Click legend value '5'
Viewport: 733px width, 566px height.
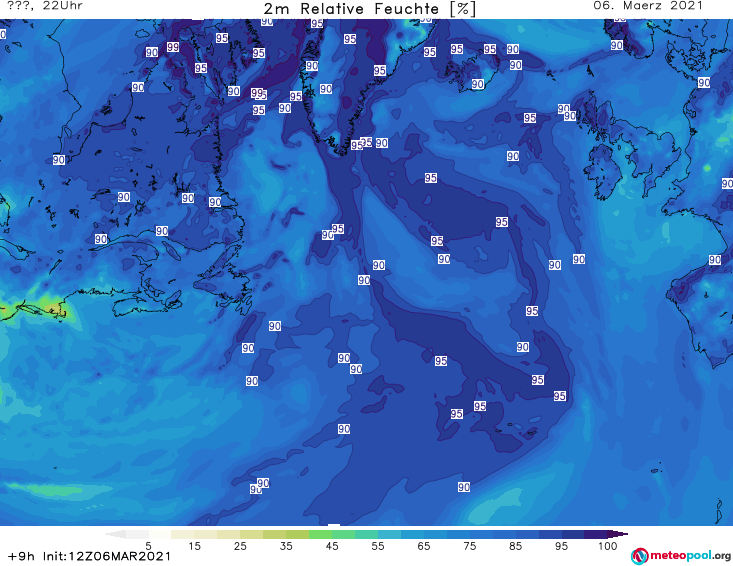[x=148, y=546]
